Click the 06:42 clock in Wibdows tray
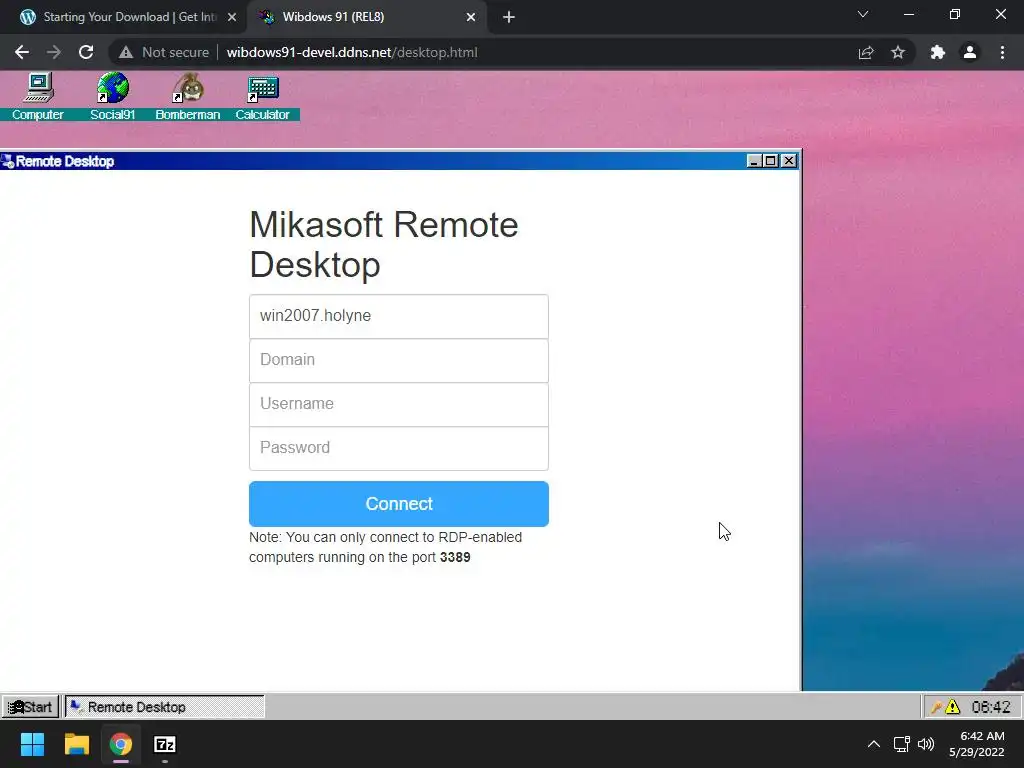Image resolution: width=1024 pixels, height=768 pixels. pyautogui.click(x=991, y=707)
